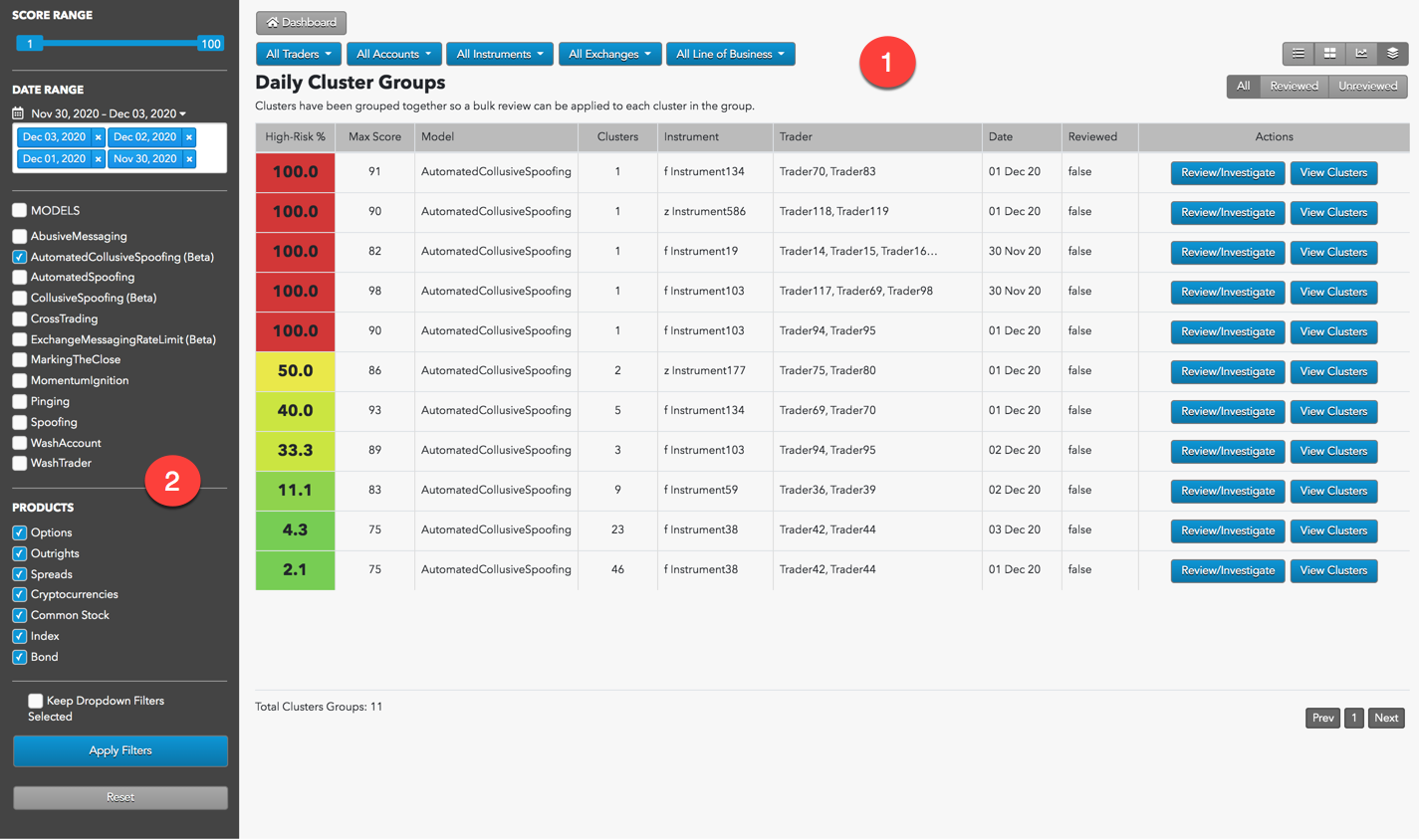The height and width of the screenshot is (840, 1419).
Task: View Clusters for Trader118, Trader119 row
Action: tap(1333, 212)
